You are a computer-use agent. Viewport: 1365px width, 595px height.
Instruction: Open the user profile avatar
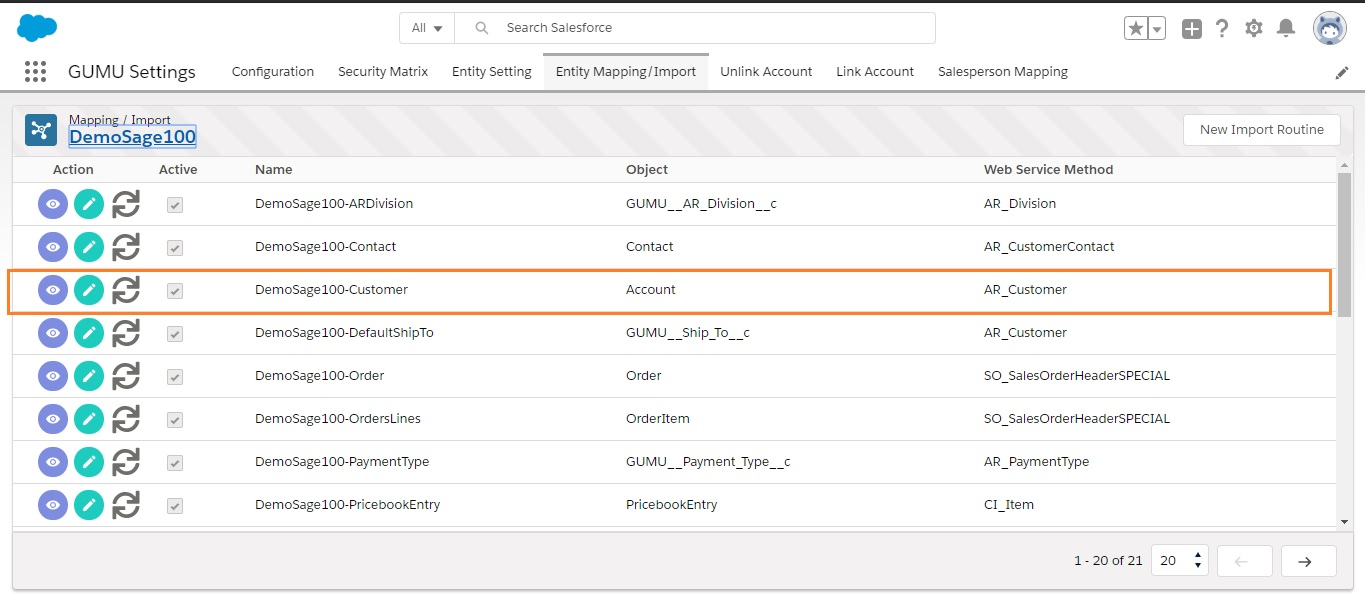click(x=1330, y=29)
